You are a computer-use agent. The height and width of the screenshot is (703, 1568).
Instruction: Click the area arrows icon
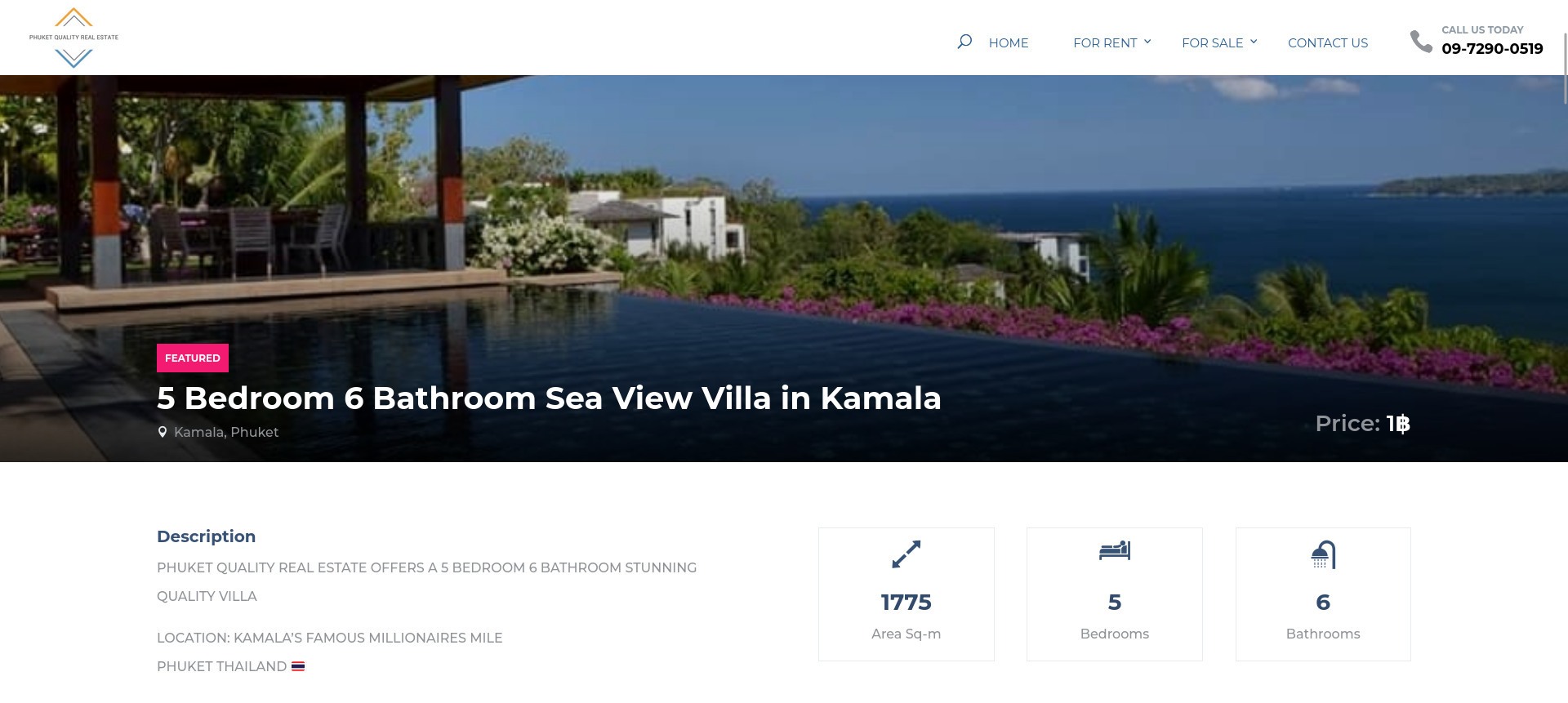[906, 554]
